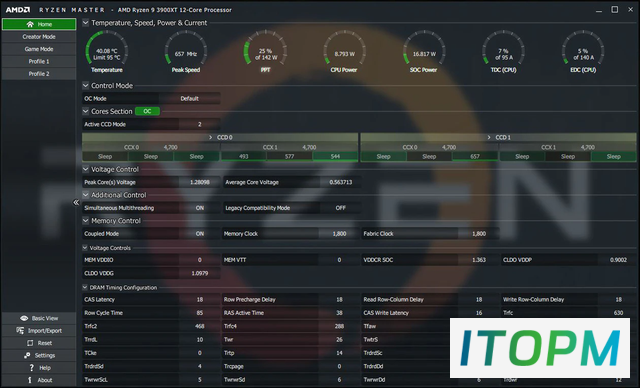
Task: Toggle Simultaneous Multithreading ON value
Action: click(200, 208)
